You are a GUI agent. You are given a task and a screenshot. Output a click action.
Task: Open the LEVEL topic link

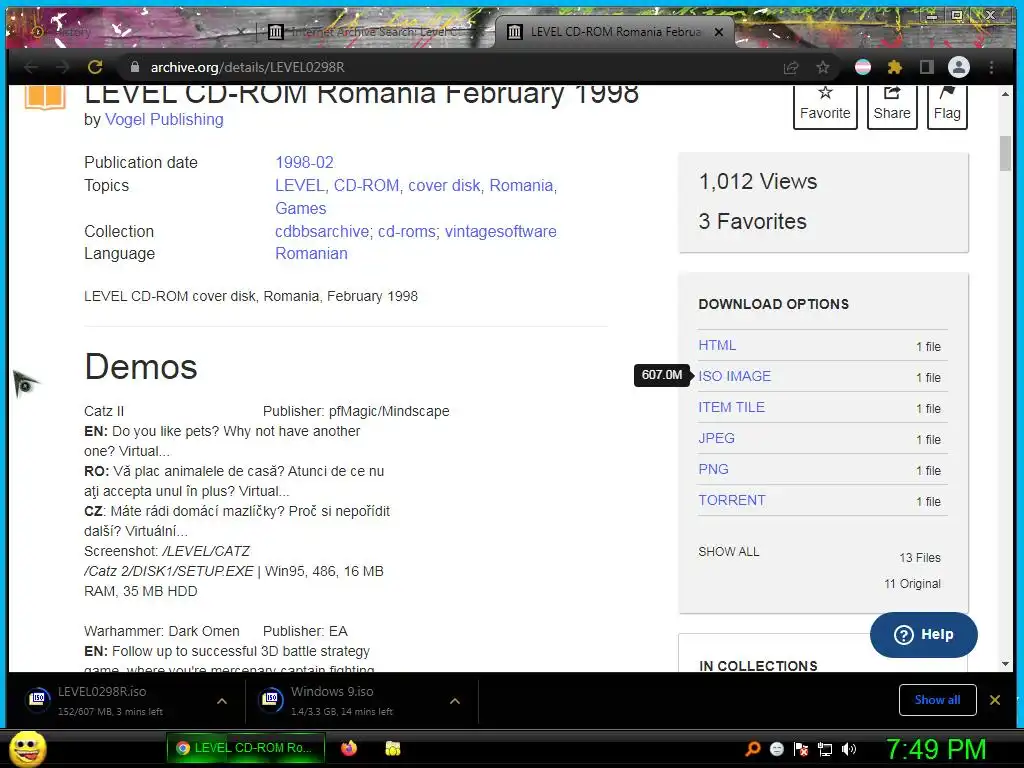[x=300, y=185]
